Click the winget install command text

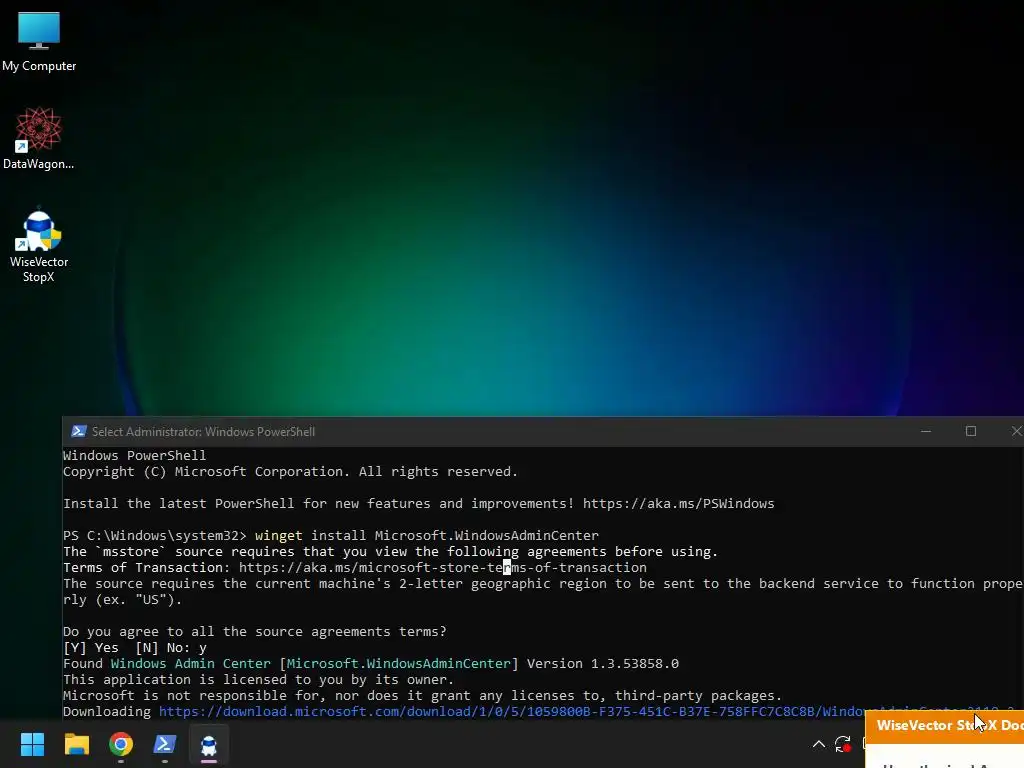426,536
